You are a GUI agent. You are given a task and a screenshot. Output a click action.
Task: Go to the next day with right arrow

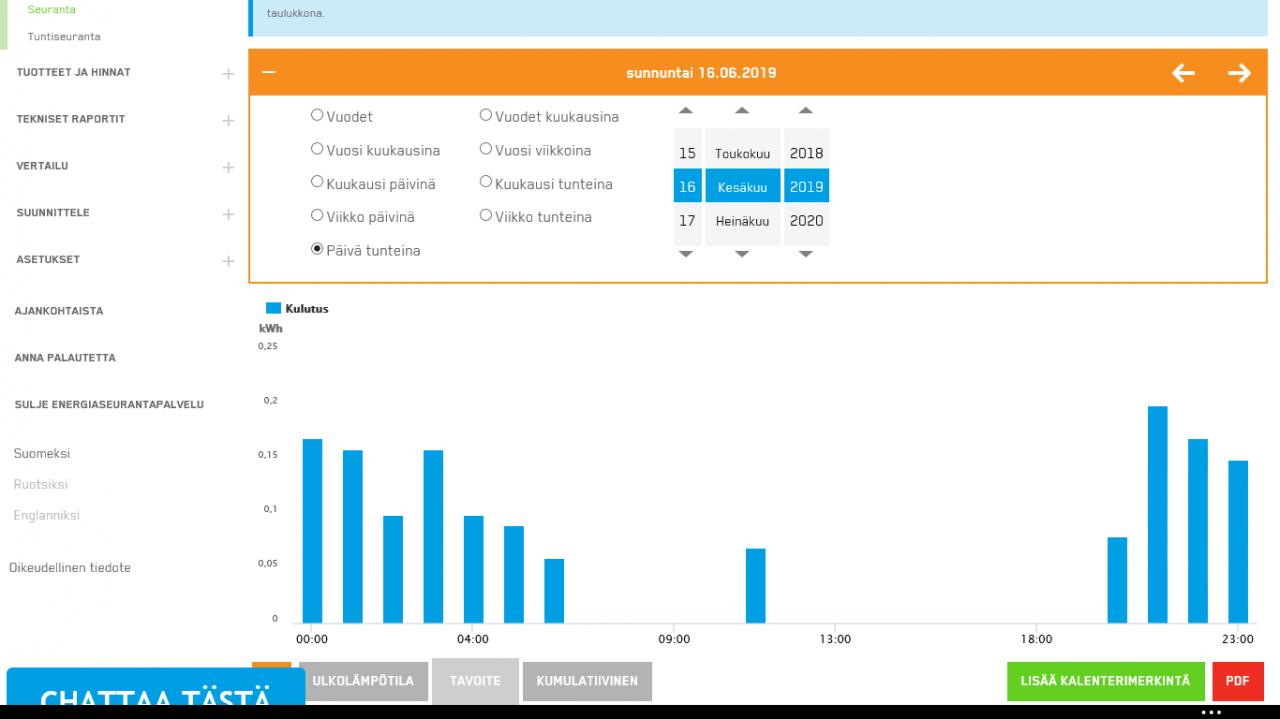[x=1239, y=73]
